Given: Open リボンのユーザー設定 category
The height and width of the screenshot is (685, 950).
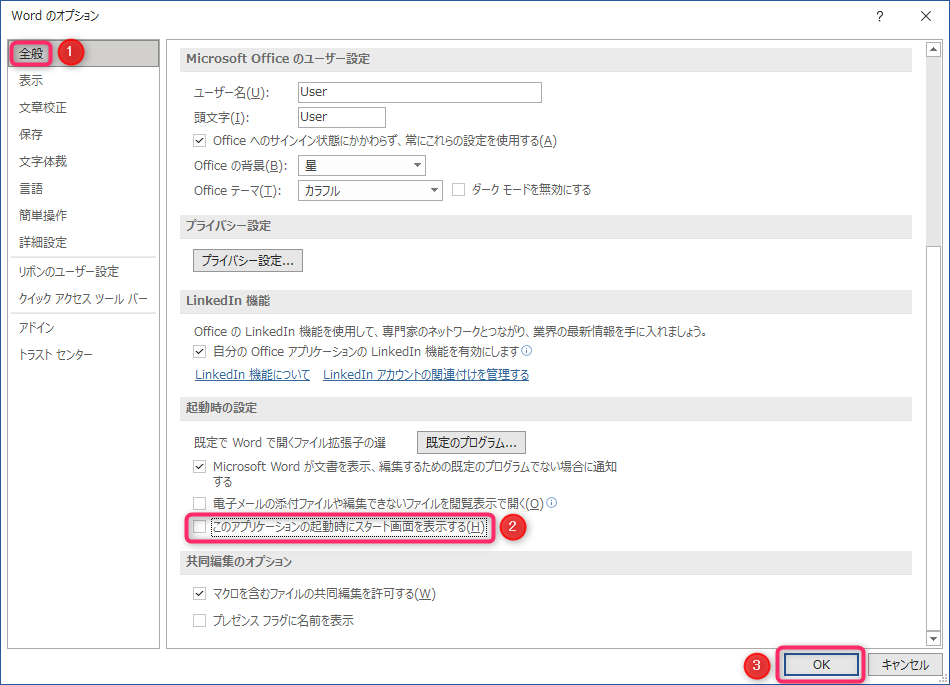Looking at the screenshot, I should (x=84, y=271).
